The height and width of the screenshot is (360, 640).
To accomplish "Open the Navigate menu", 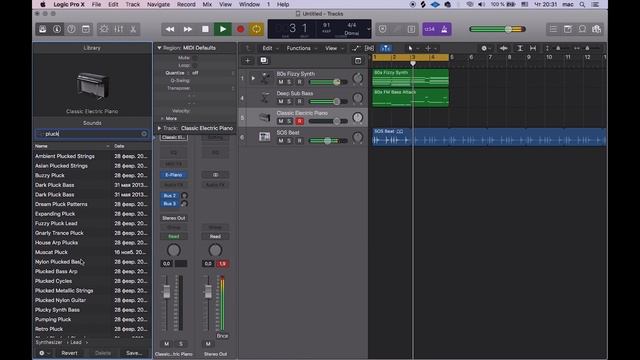I will (x=158, y=4).
